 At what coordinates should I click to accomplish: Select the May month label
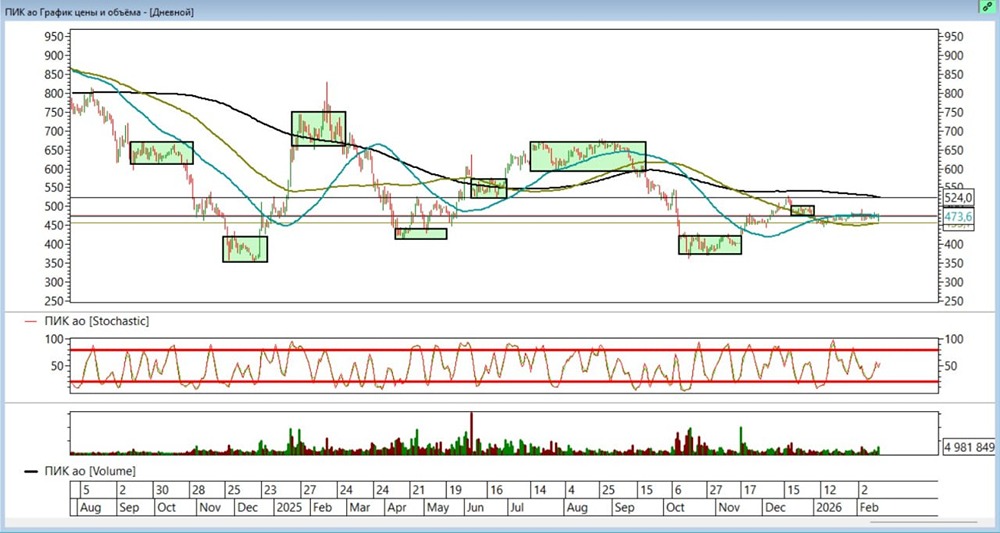(x=438, y=508)
